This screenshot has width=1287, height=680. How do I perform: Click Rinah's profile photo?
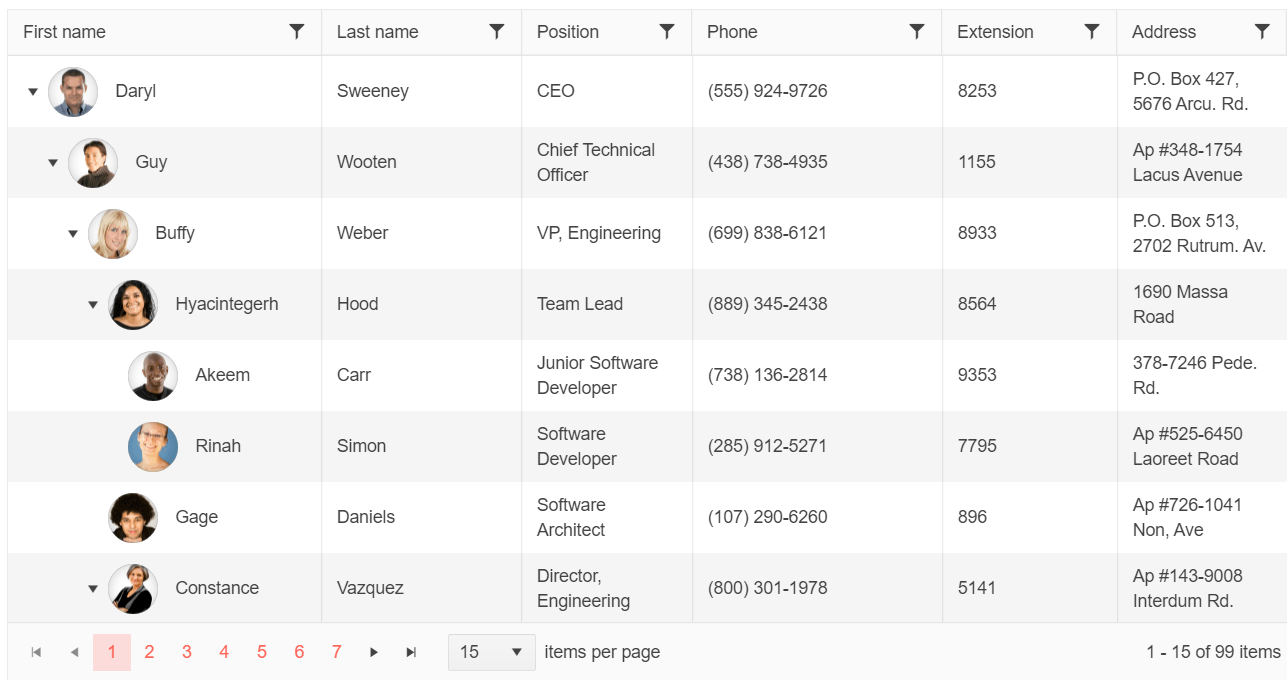[152, 446]
